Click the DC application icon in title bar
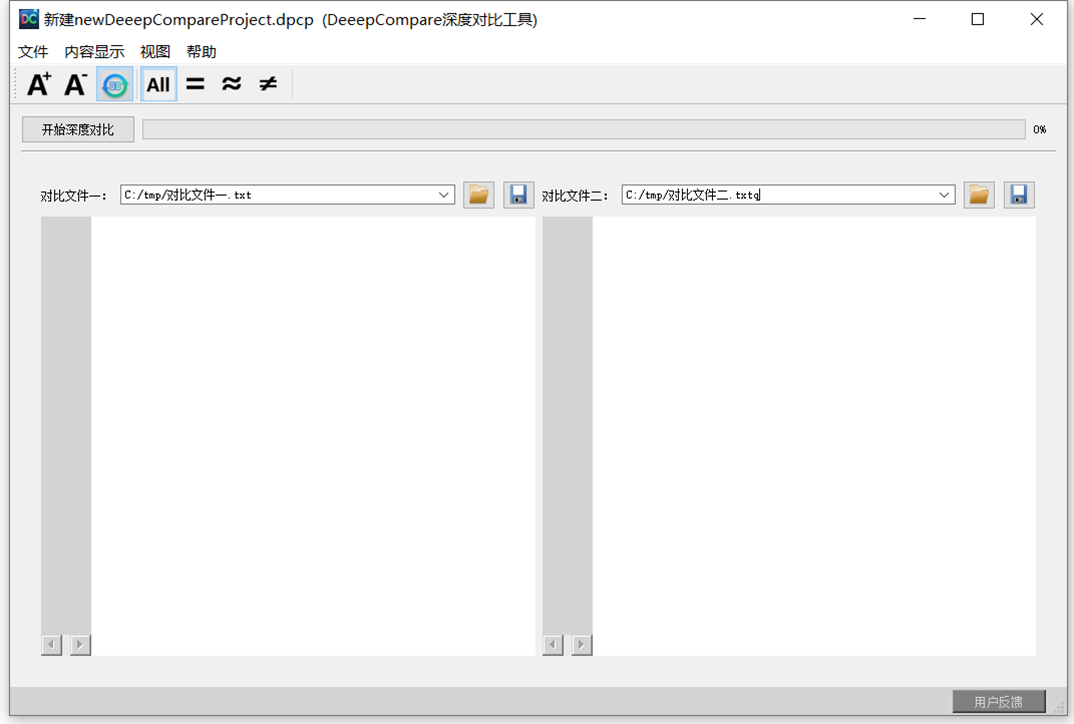Image resolution: width=1074 pixels, height=724 pixels. pos(29,19)
